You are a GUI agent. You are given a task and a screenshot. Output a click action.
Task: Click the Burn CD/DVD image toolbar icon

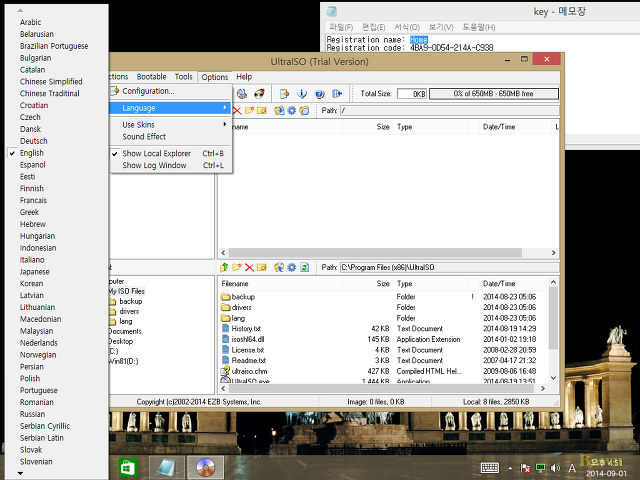click(259, 94)
